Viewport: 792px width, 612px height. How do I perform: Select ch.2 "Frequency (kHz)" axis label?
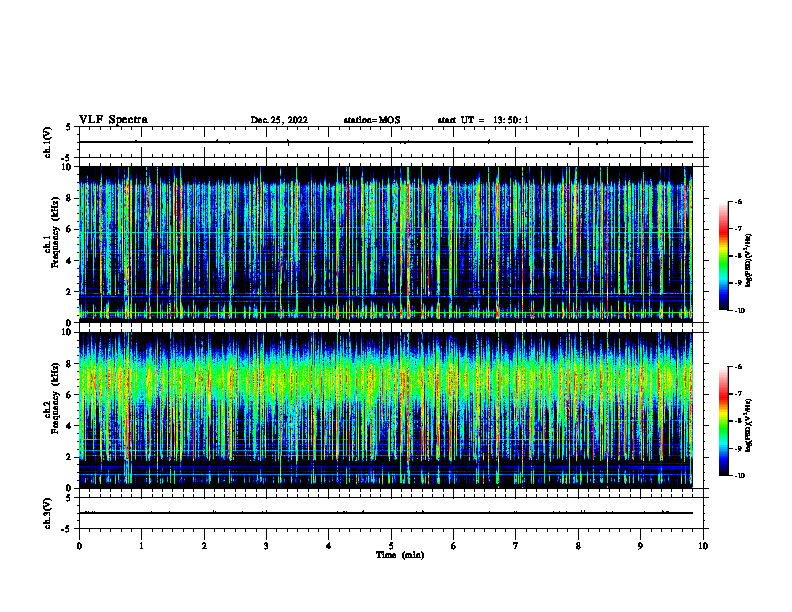click(x=55, y=398)
